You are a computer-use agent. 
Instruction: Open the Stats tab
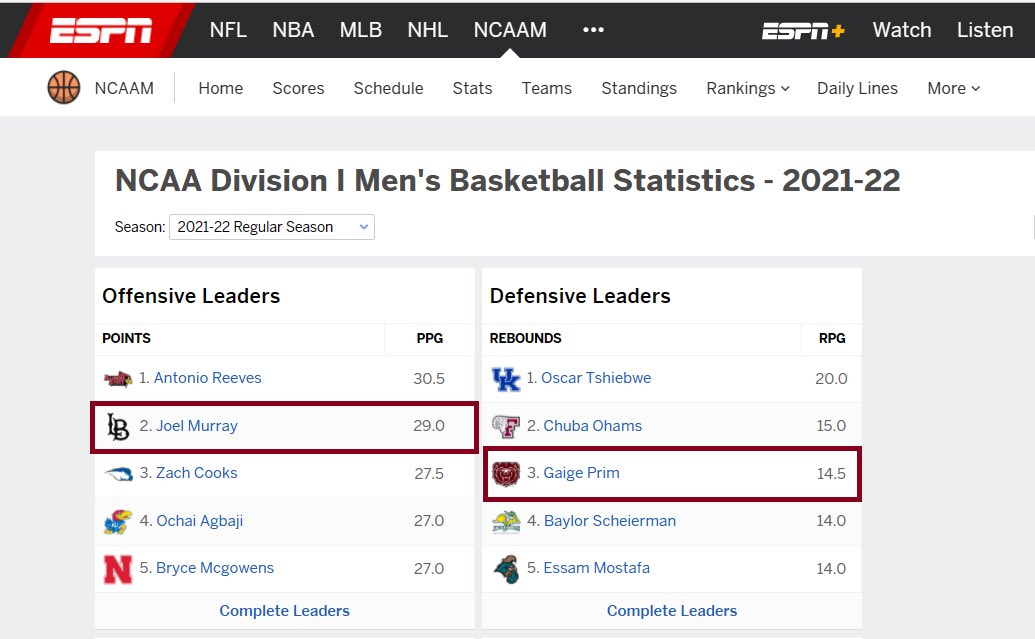pos(473,88)
